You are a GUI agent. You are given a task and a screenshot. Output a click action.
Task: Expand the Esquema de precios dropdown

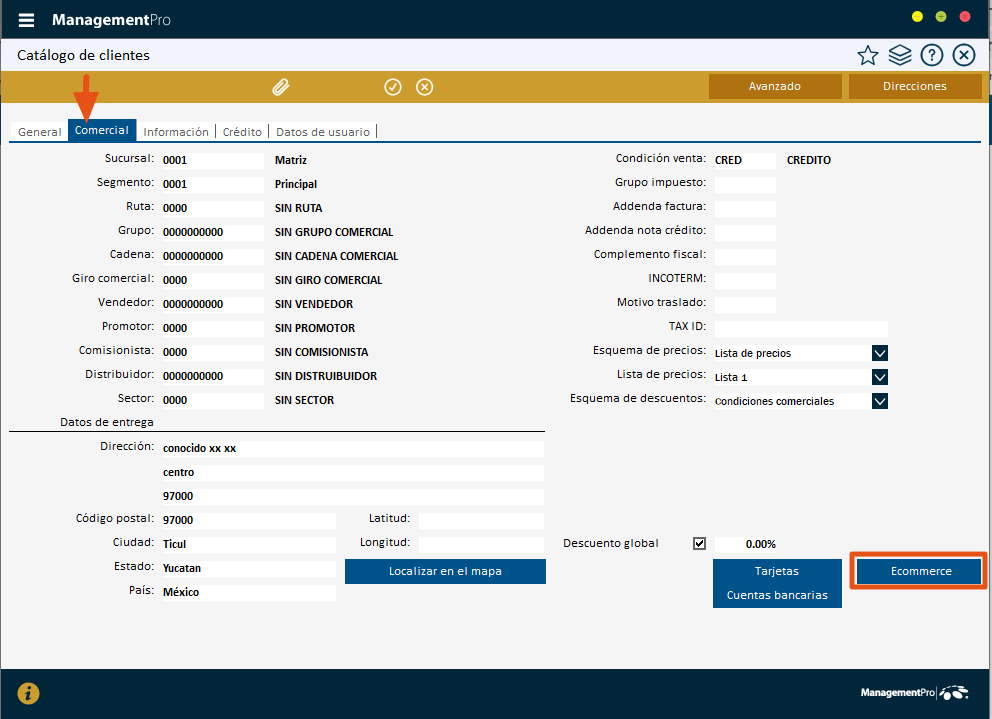pyautogui.click(x=879, y=353)
